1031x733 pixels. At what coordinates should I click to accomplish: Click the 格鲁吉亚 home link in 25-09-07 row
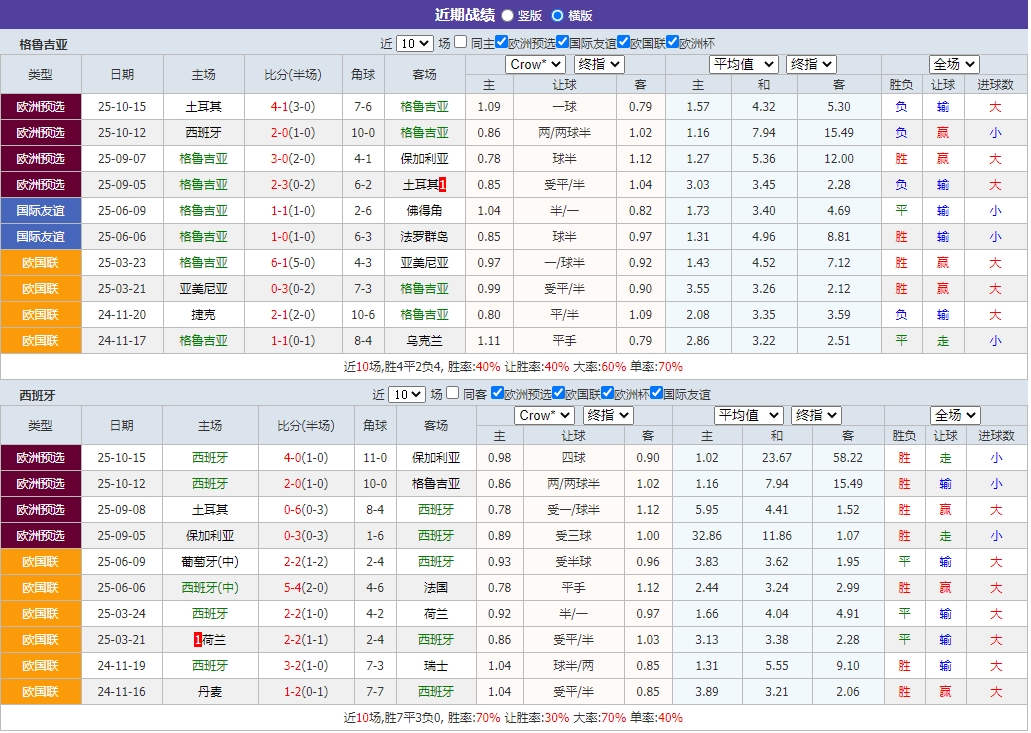point(207,159)
